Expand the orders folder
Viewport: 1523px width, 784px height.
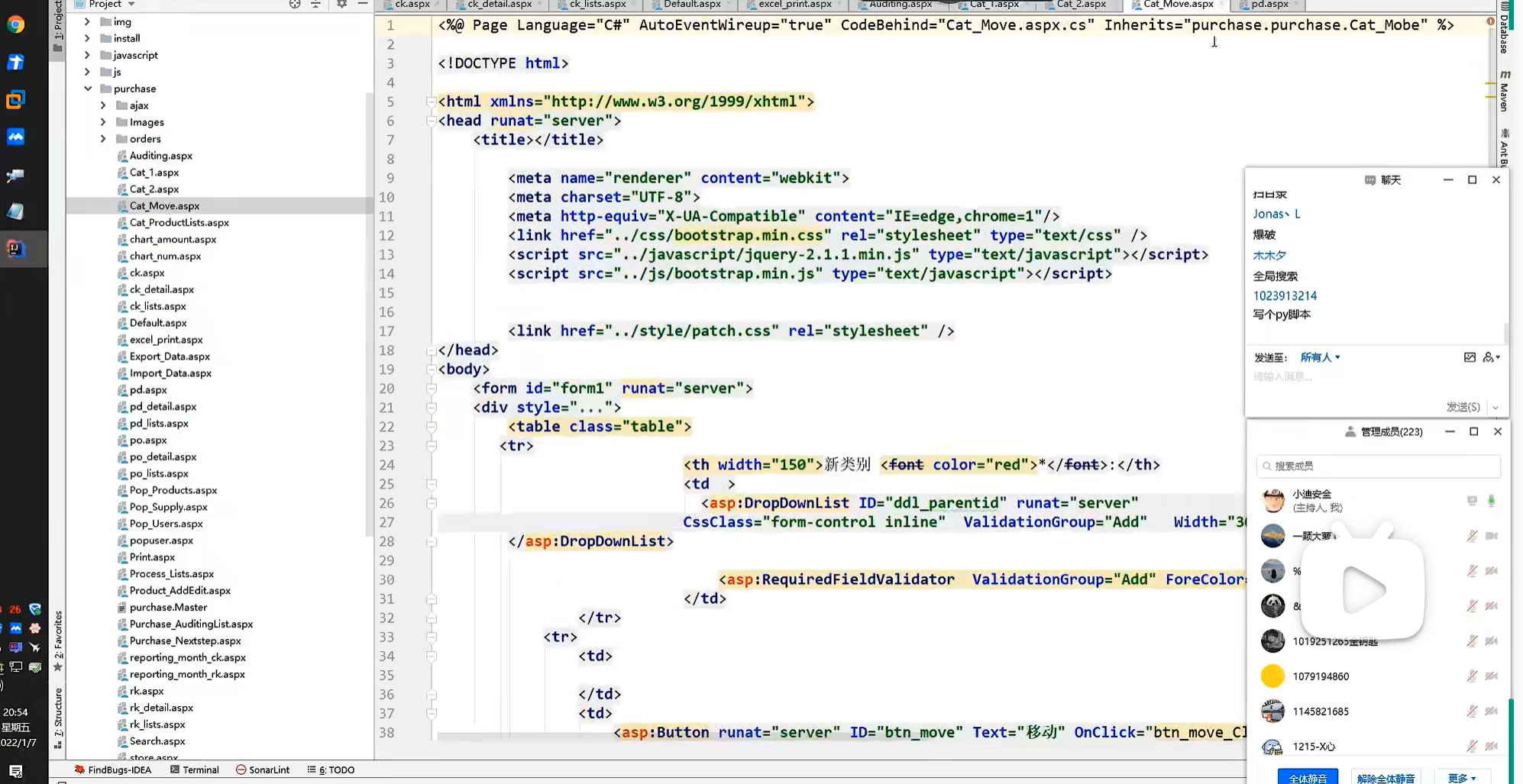point(103,139)
